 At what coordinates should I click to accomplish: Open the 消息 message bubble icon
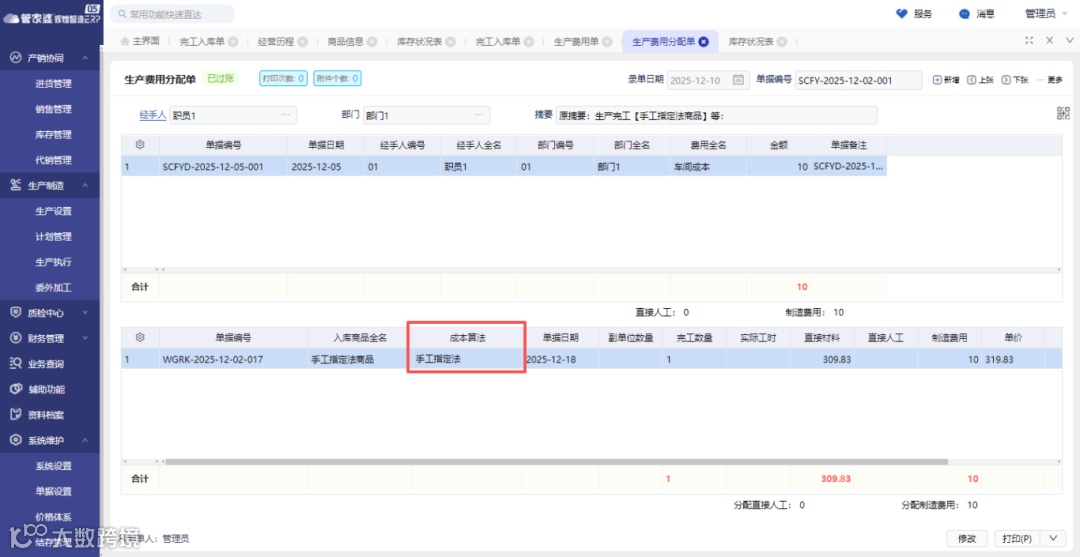pos(964,14)
